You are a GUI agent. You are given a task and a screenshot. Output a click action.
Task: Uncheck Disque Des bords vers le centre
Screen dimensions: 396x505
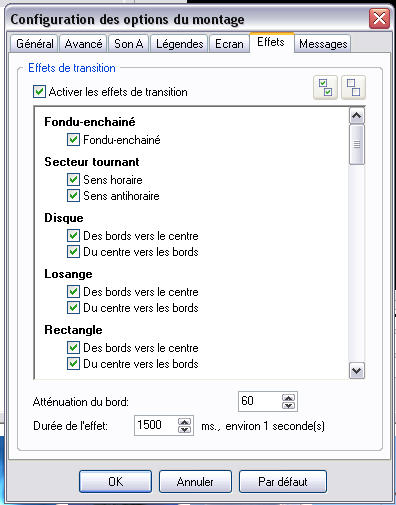[73, 235]
